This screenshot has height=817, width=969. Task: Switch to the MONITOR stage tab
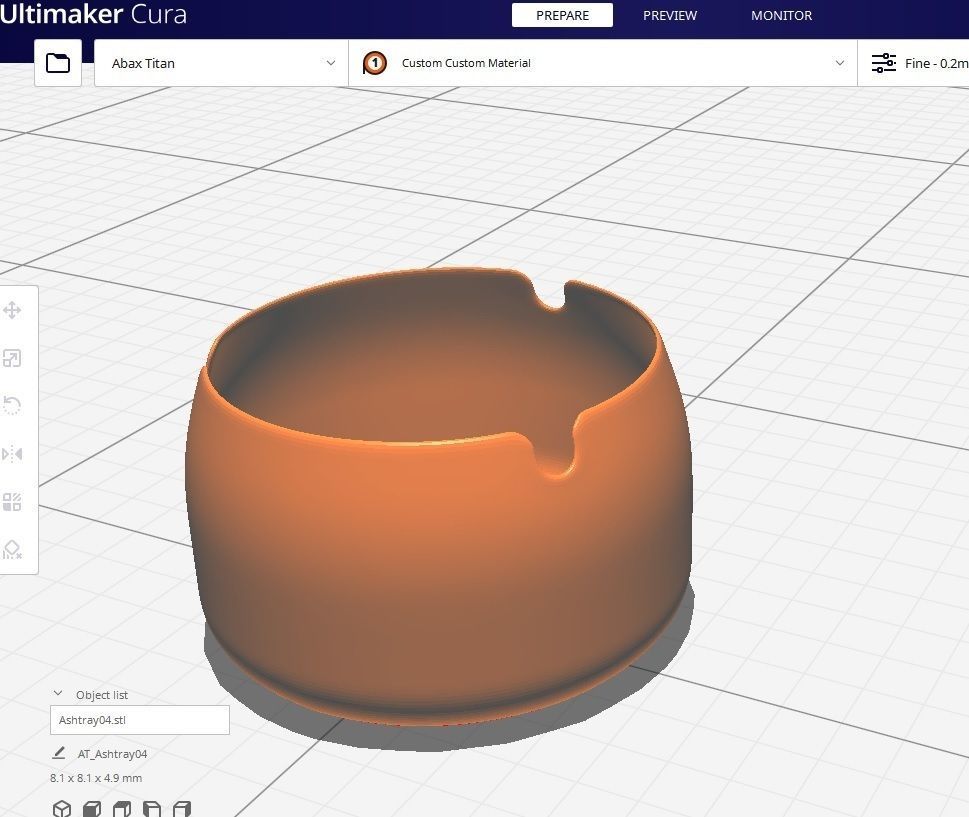(781, 15)
